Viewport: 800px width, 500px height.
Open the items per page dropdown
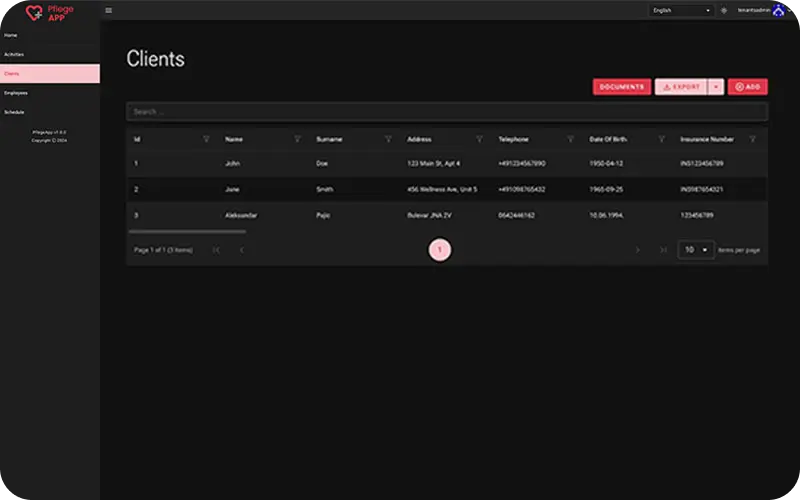696,249
